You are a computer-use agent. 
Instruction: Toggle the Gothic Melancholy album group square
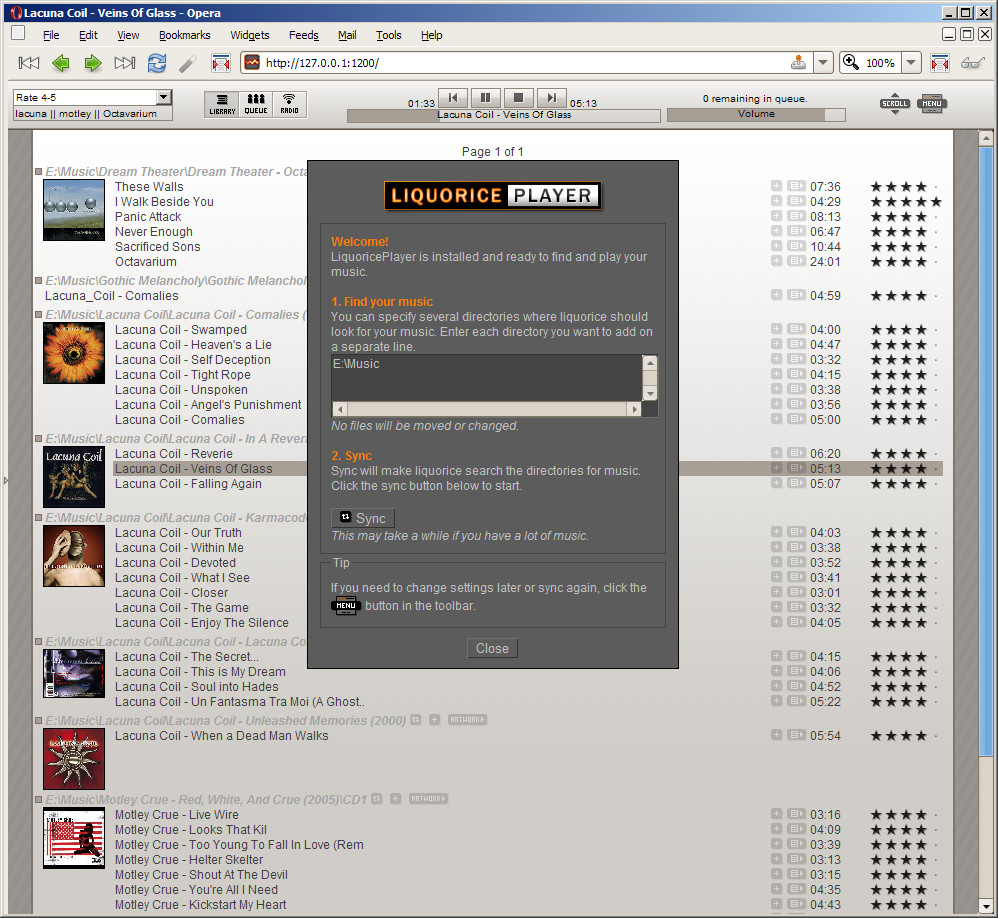[39, 281]
